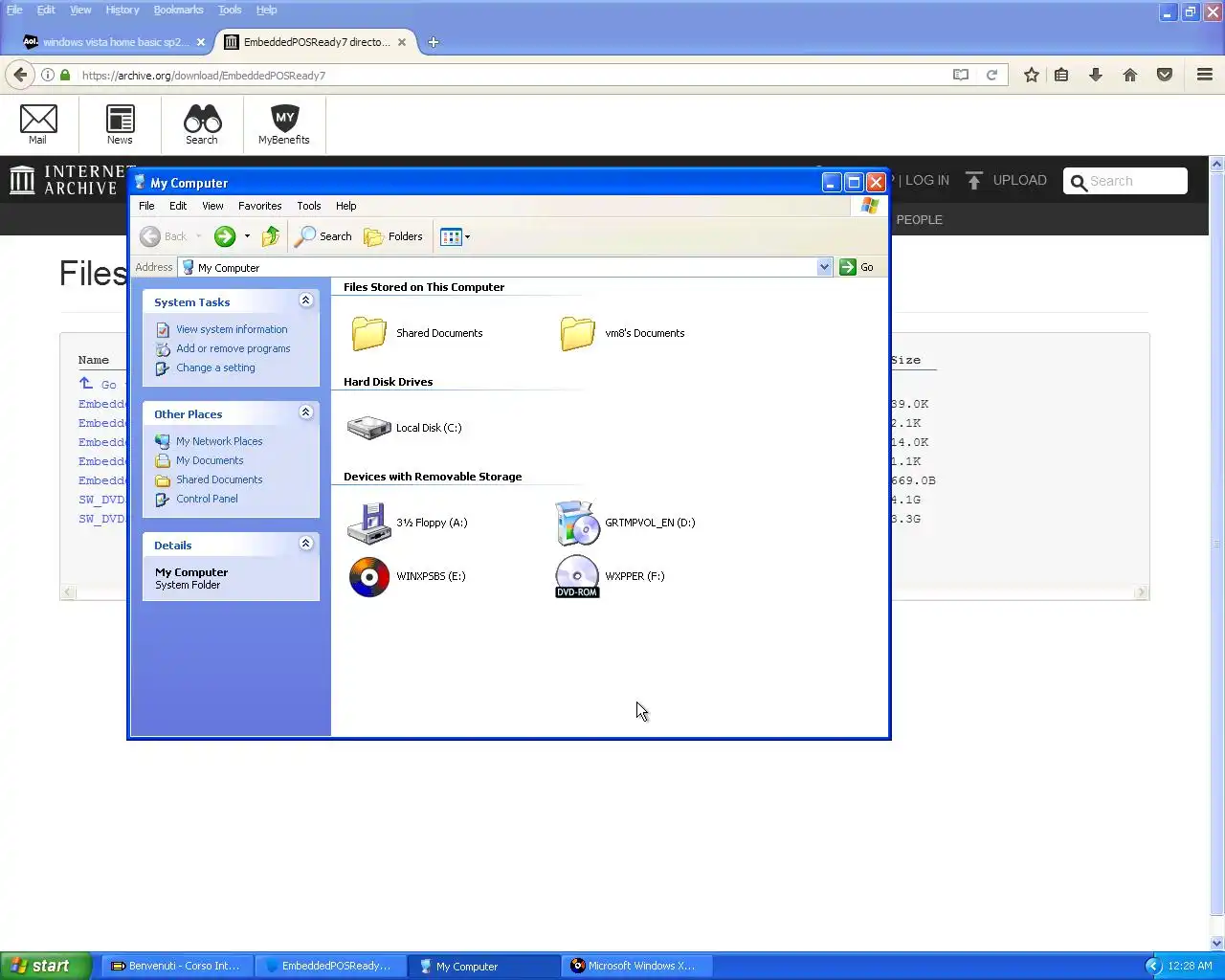
Task: Click UPLOAD on Internet Archive page
Action: pyautogui.click(x=1007, y=180)
